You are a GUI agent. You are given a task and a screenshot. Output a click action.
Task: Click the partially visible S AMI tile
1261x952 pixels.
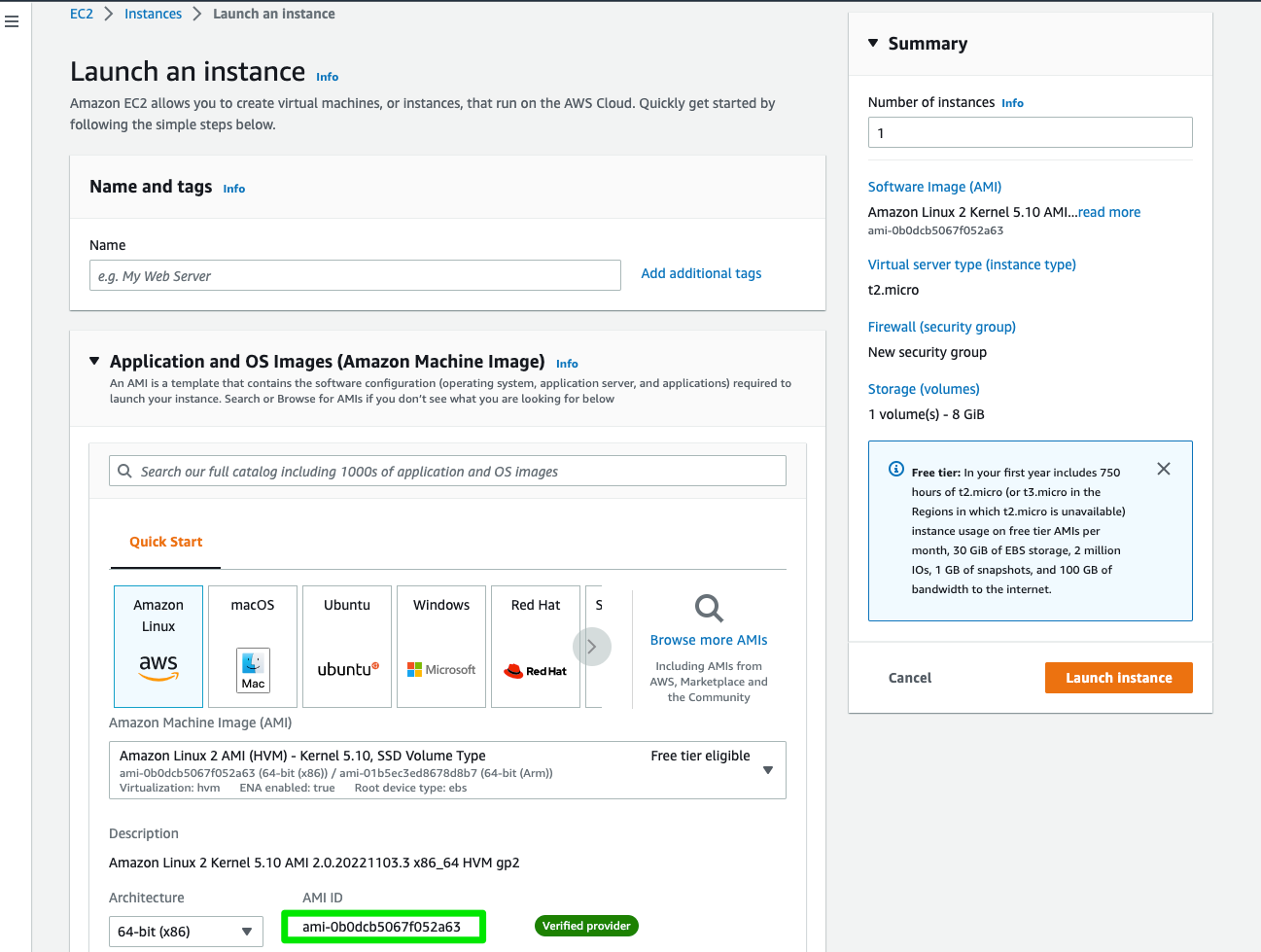coord(594,647)
